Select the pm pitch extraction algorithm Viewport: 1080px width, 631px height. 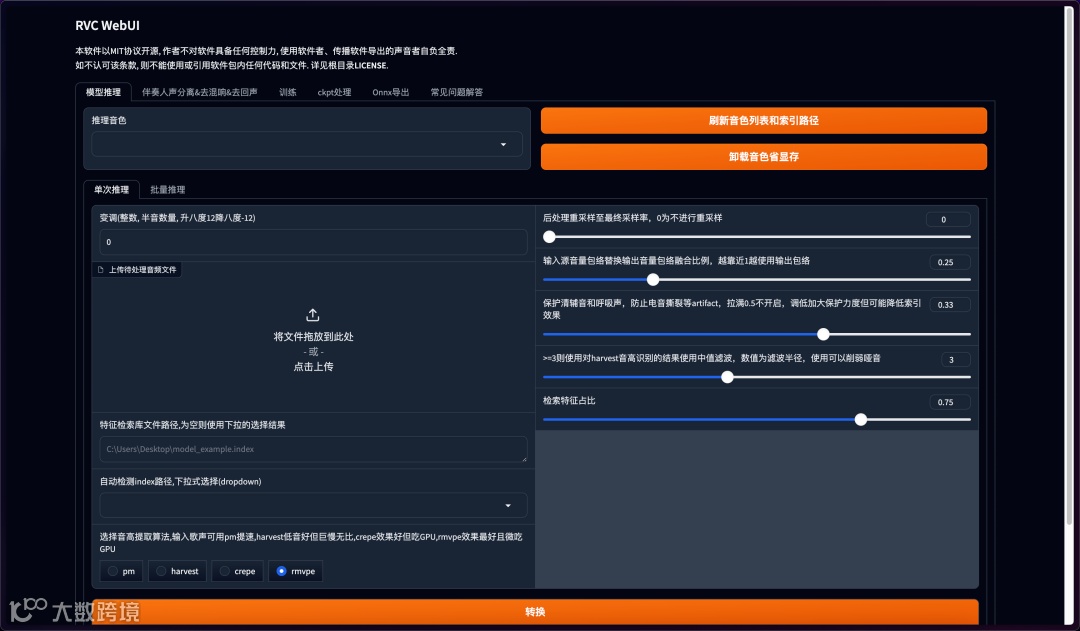(x=121, y=571)
